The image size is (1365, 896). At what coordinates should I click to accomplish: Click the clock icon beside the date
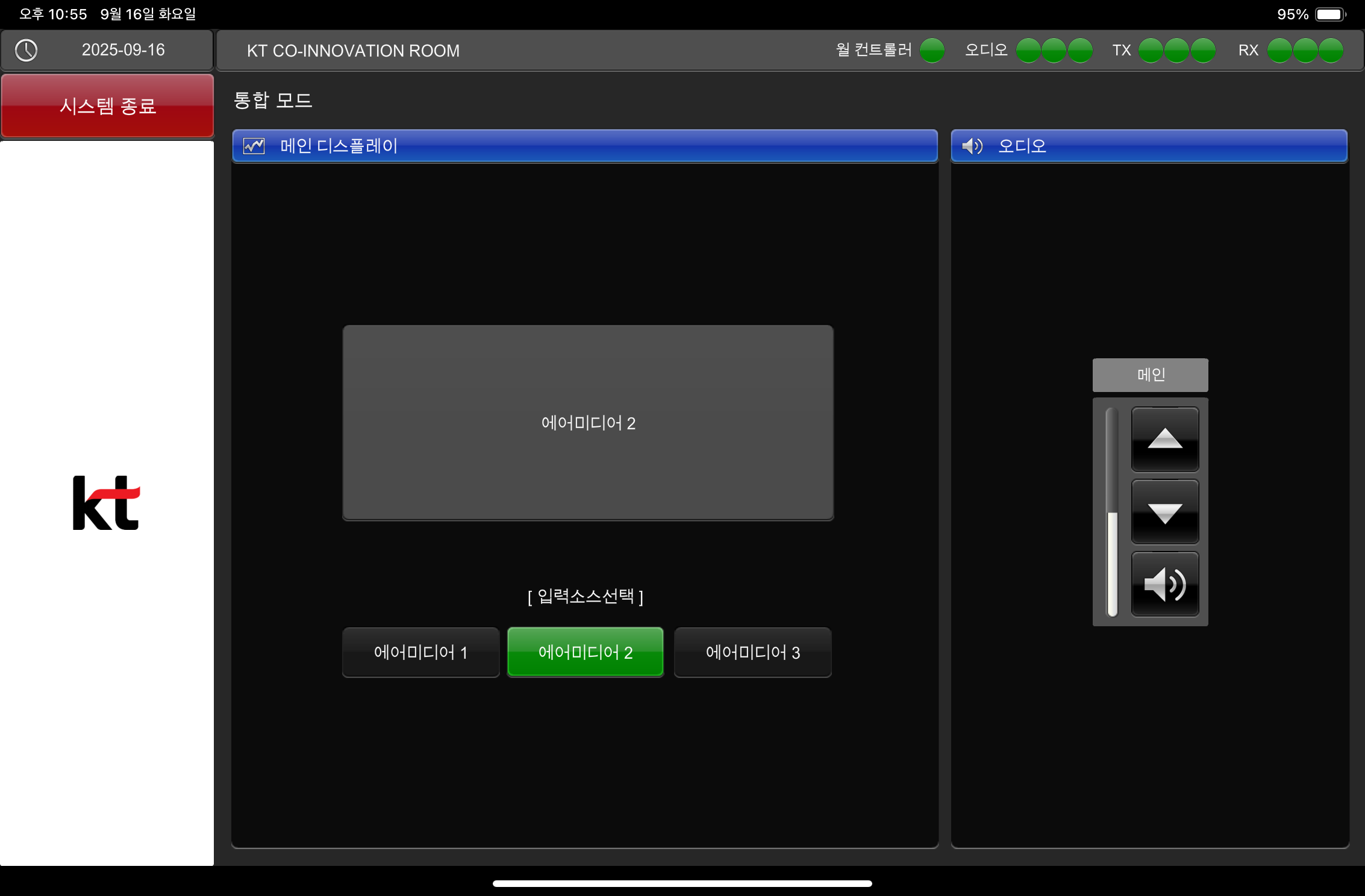[27, 51]
